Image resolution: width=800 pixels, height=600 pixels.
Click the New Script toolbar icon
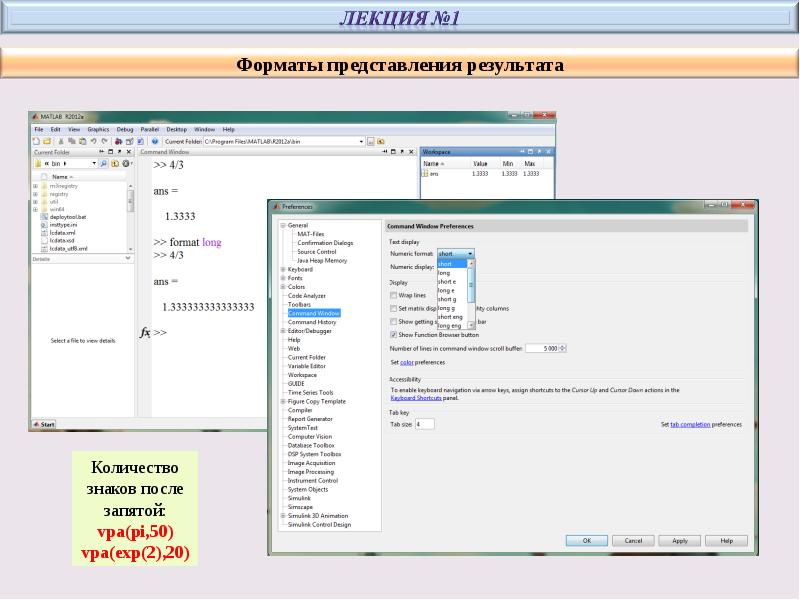tap(35, 142)
